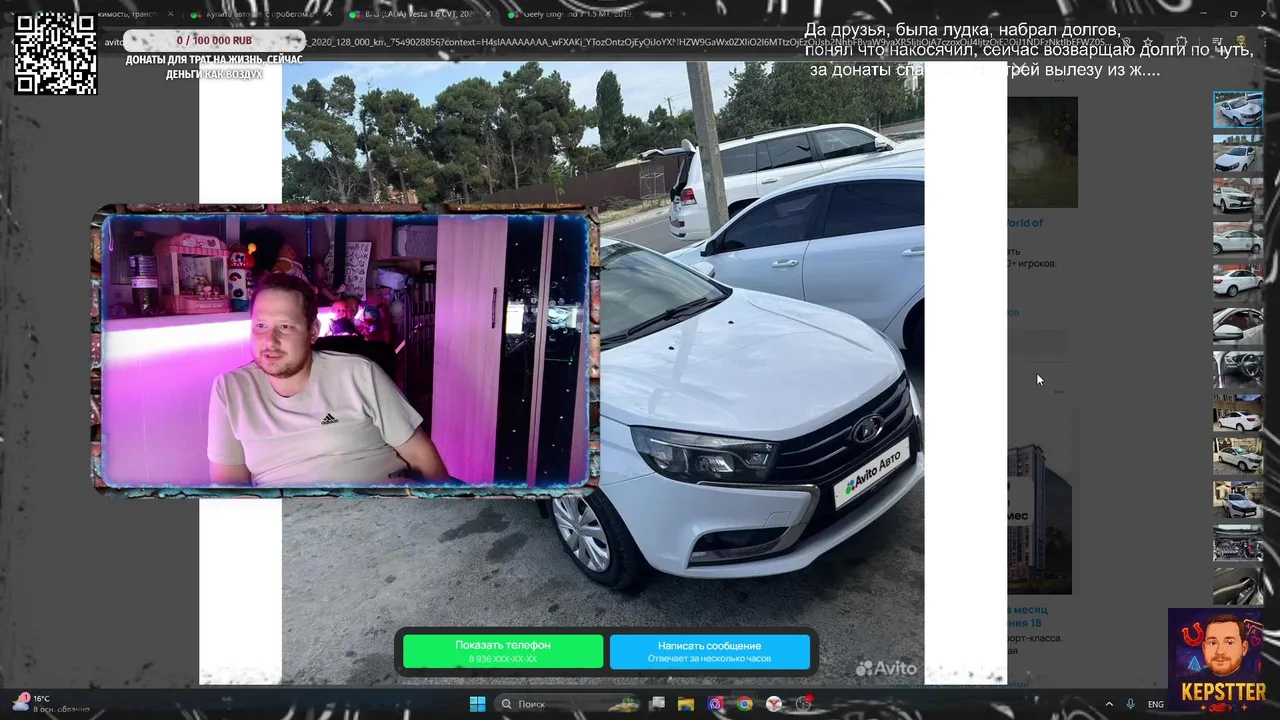The width and height of the screenshot is (1280, 720).
Task: Expand the system tray hidden icons chevron
Action: coord(1108,704)
